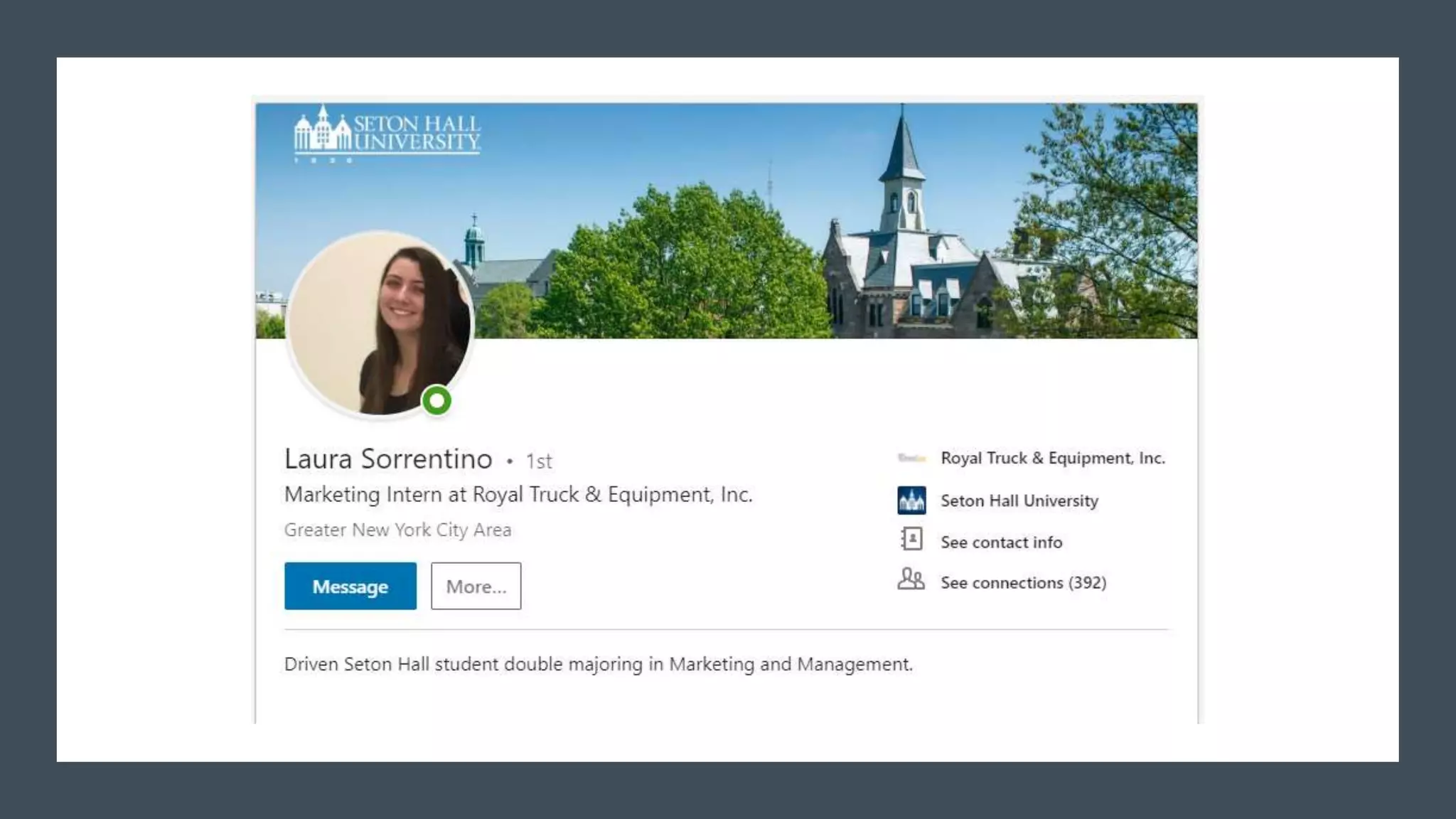Click See contact info text
Screen dimensions: 1456x819
[1001, 542]
